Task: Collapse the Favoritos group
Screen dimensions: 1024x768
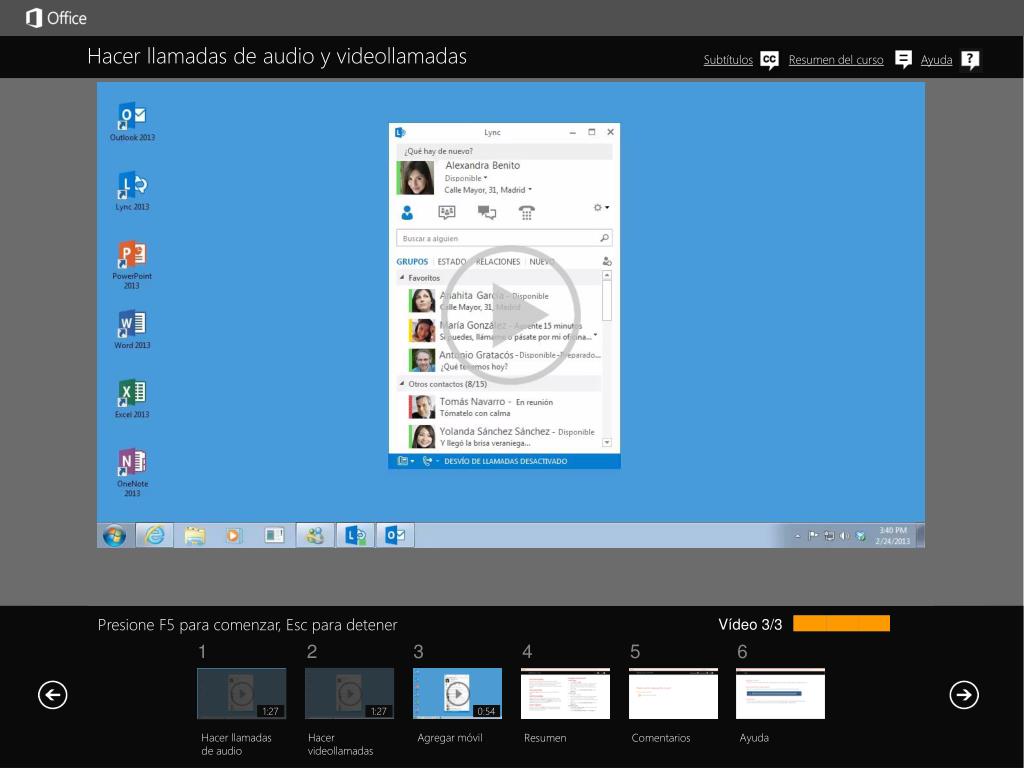Action: tap(402, 278)
